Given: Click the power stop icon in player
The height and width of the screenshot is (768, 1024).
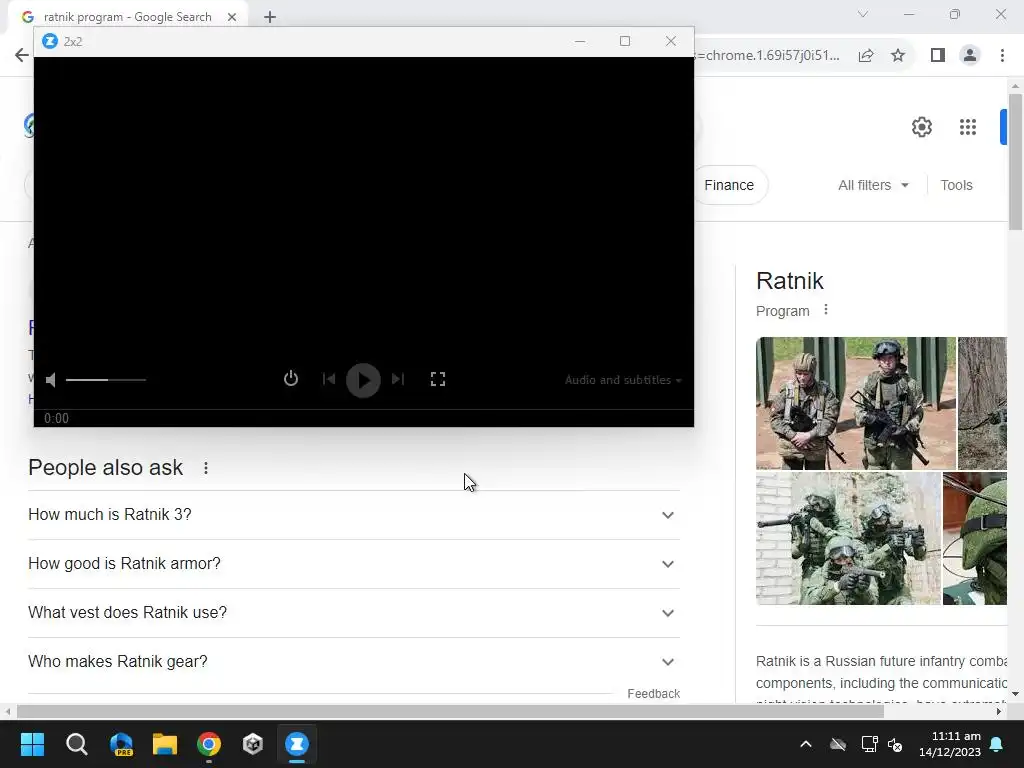Looking at the screenshot, I should 291,379.
